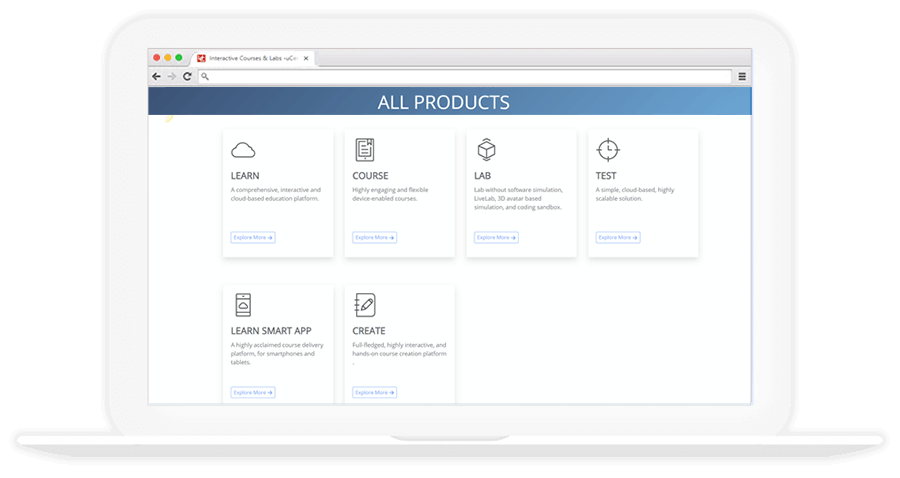
Task: Click the LAB cube icon
Action: coord(486,150)
